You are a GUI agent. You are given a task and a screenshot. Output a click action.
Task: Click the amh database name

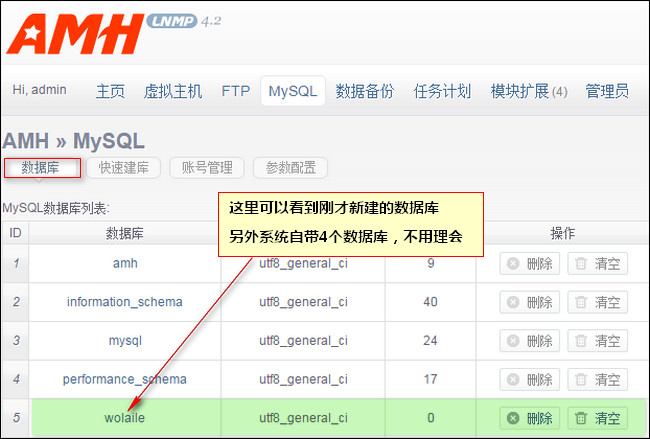[x=125, y=263]
